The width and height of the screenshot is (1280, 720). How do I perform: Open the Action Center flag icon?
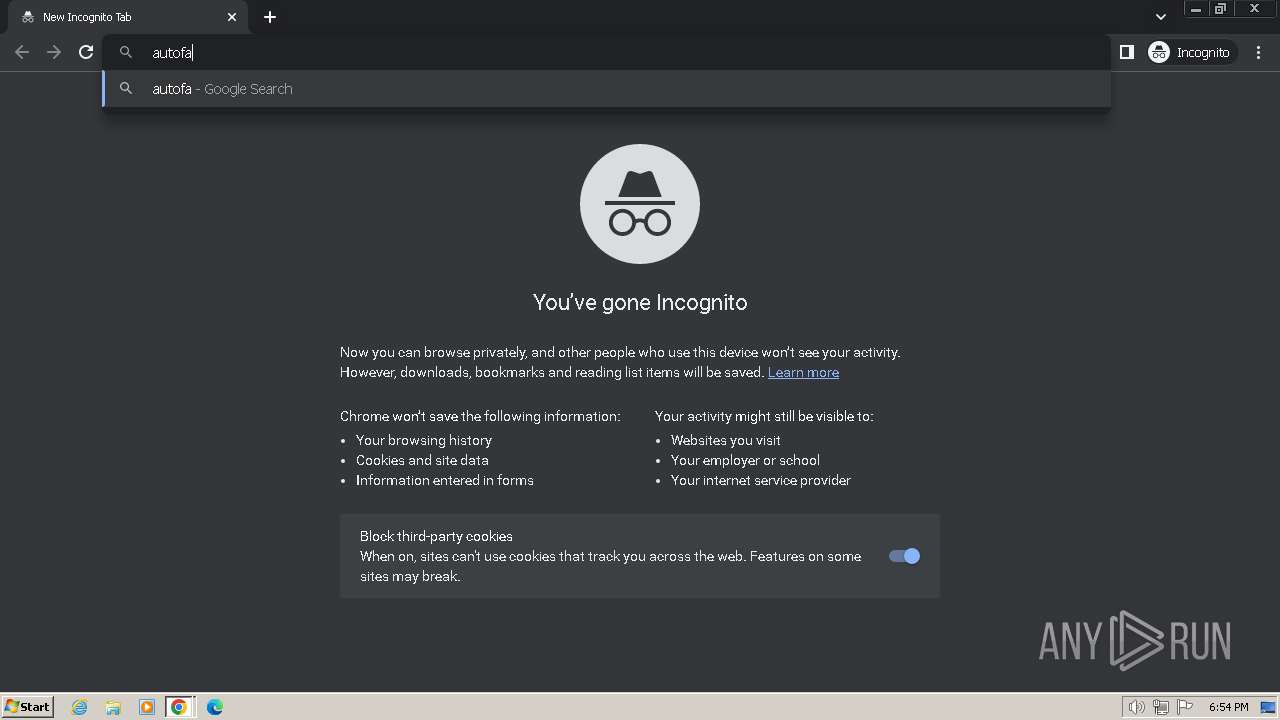click(x=1185, y=707)
